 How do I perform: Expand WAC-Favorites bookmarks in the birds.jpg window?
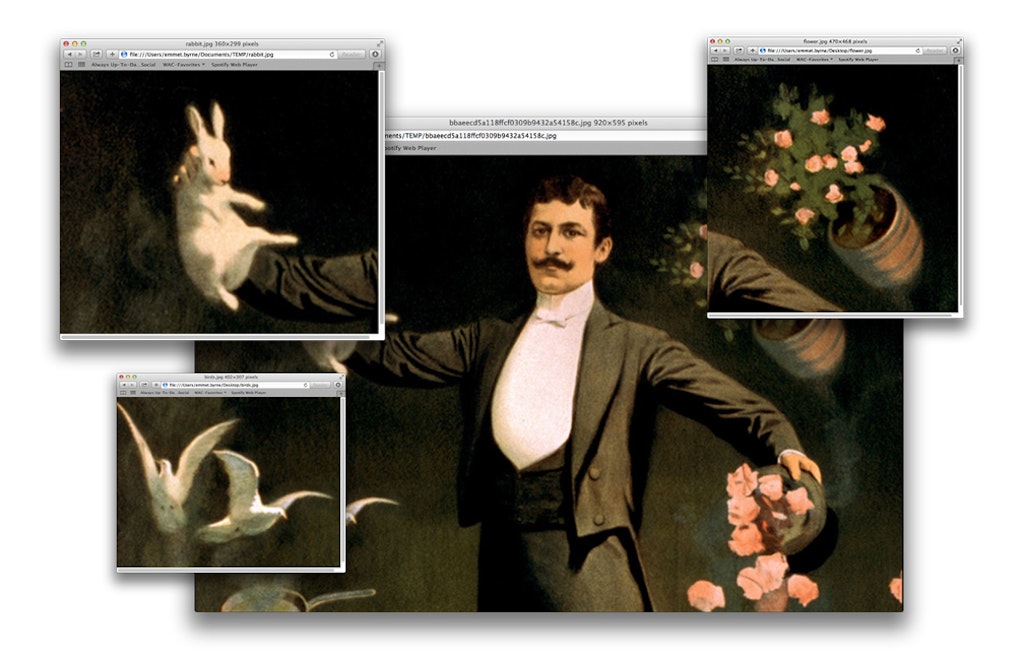pyautogui.click(x=209, y=393)
